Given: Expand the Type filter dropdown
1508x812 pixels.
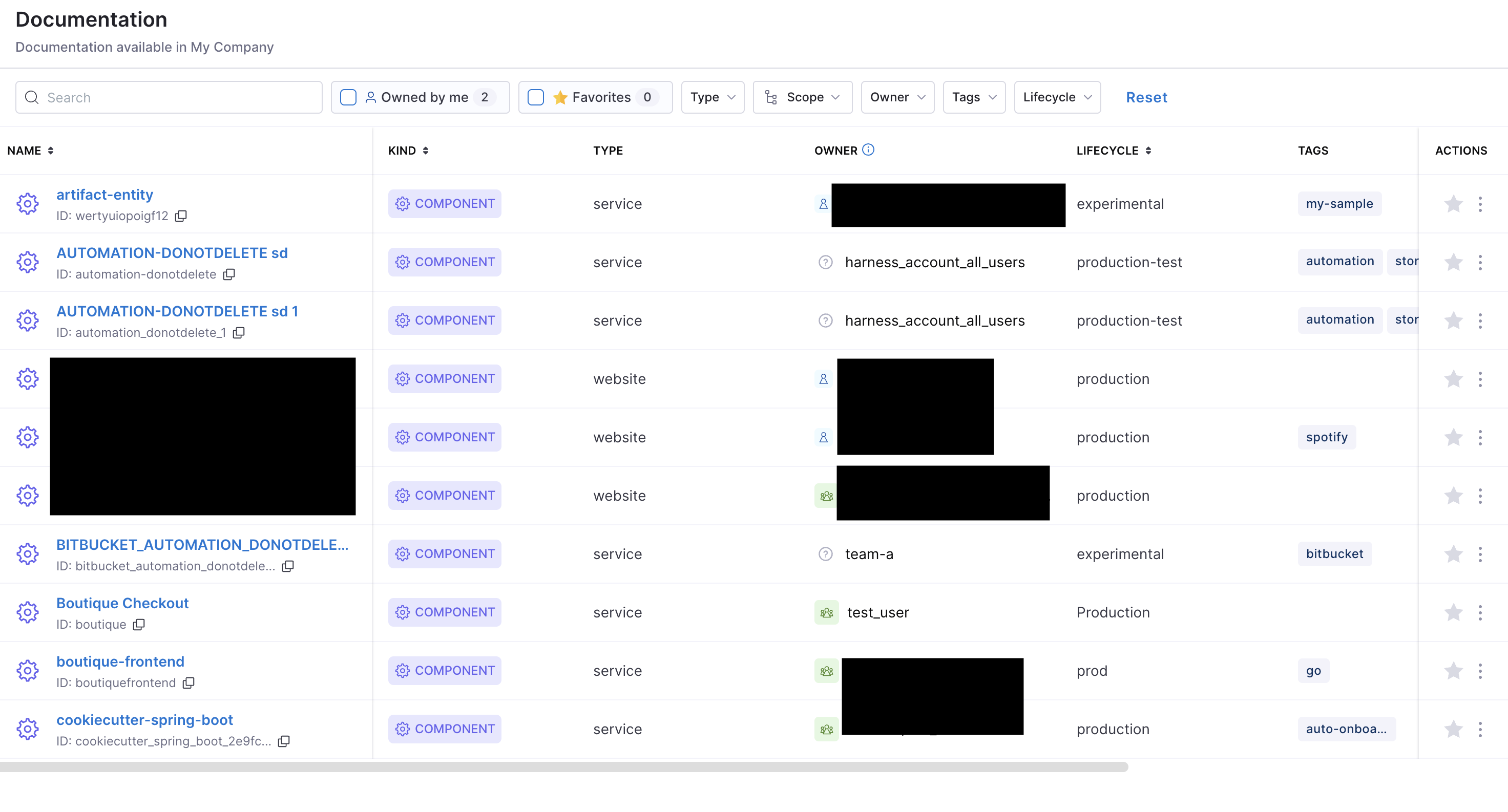Looking at the screenshot, I should (712, 97).
